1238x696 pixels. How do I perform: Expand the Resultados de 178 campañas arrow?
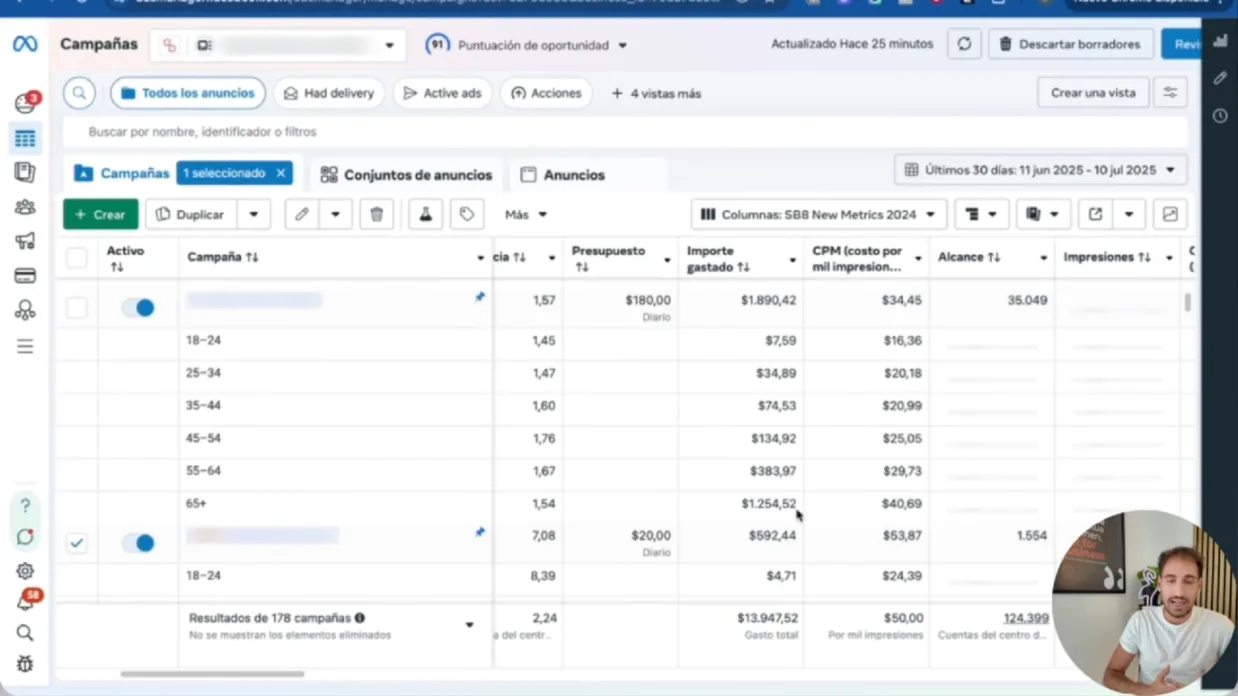pos(469,625)
